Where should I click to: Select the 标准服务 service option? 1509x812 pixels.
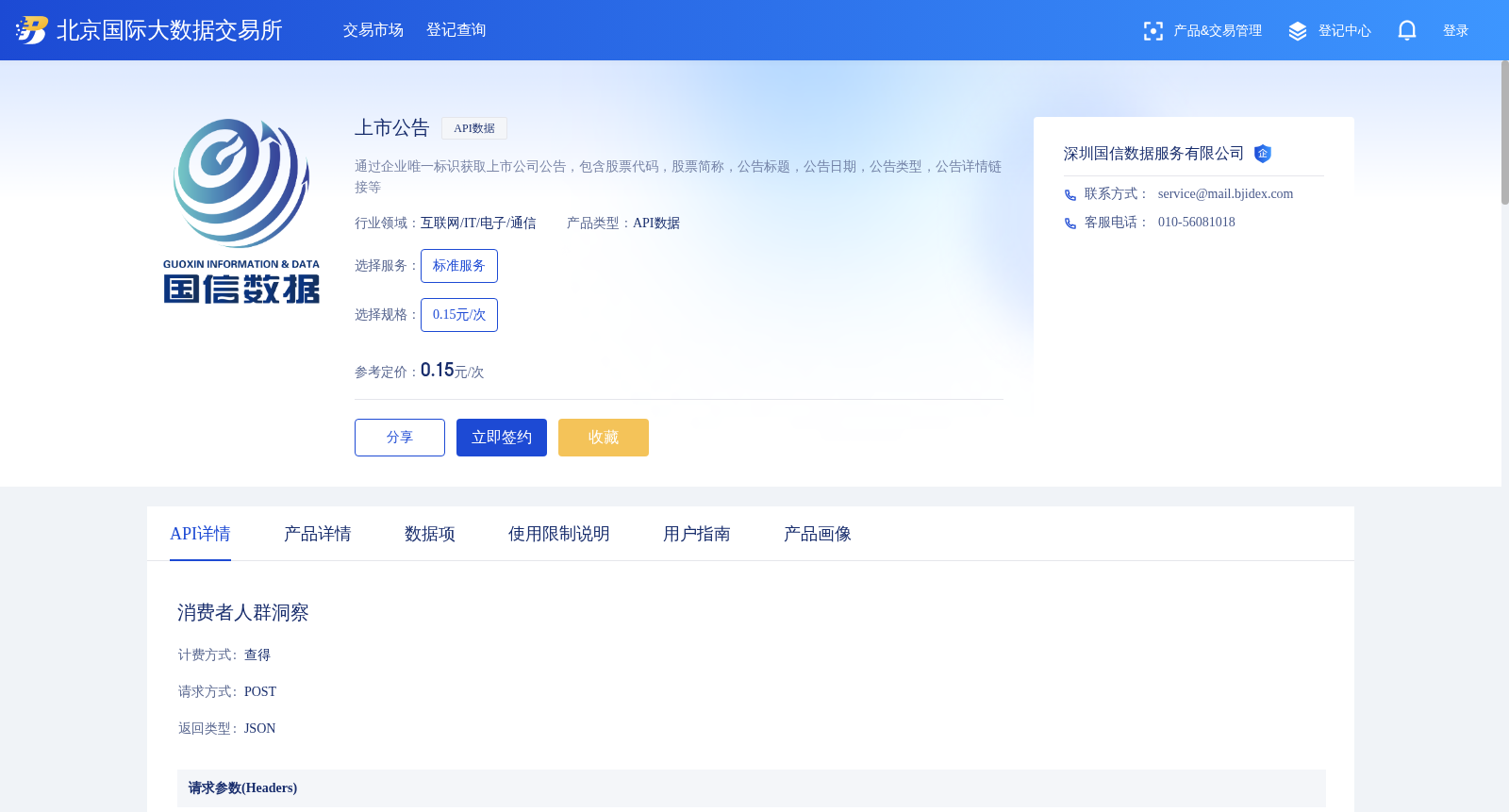(x=459, y=266)
